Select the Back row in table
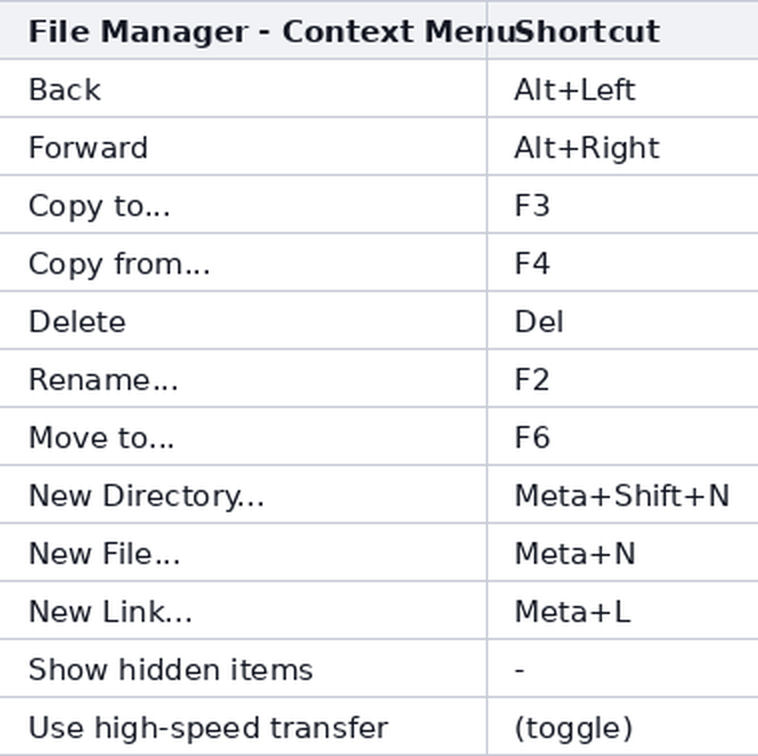The image size is (758, 756). tap(379, 88)
